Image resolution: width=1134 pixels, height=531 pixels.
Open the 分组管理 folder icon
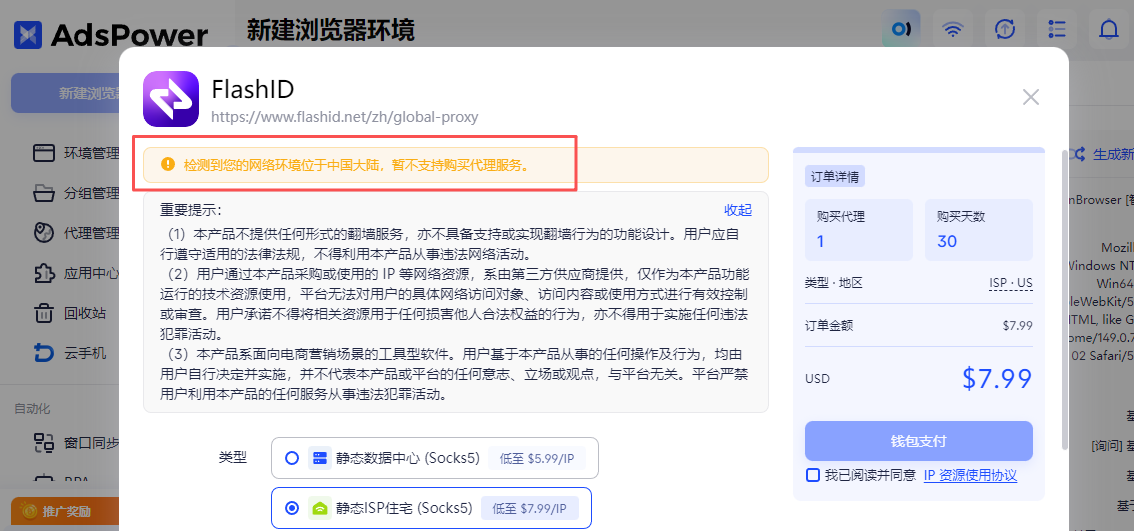pyautogui.click(x=44, y=193)
